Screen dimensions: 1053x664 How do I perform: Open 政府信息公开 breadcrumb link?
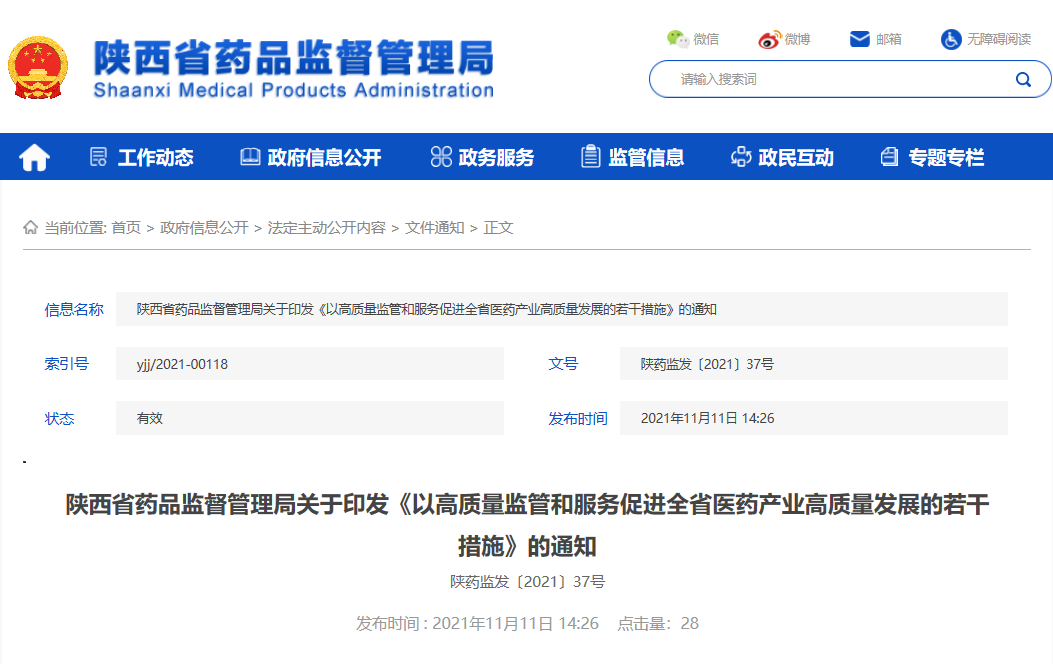[204, 228]
